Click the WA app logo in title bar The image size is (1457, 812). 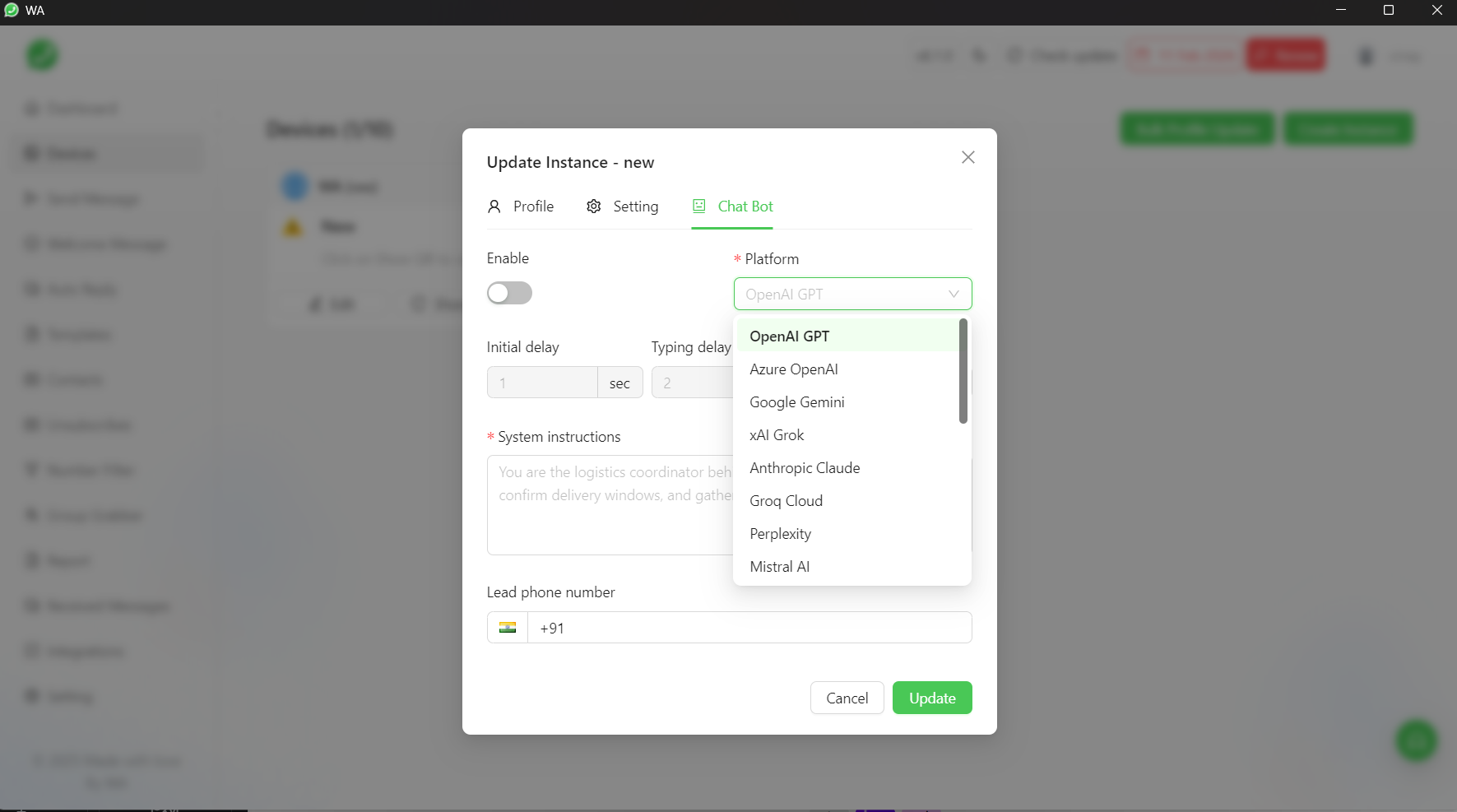[12, 11]
